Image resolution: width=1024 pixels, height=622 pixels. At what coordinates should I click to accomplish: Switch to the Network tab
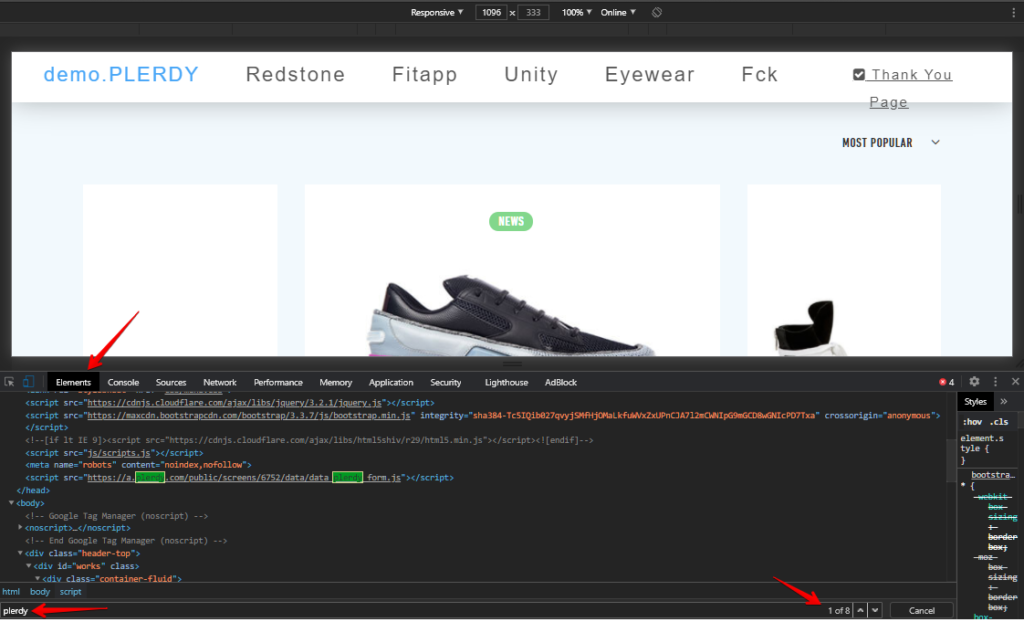pyautogui.click(x=220, y=382)
